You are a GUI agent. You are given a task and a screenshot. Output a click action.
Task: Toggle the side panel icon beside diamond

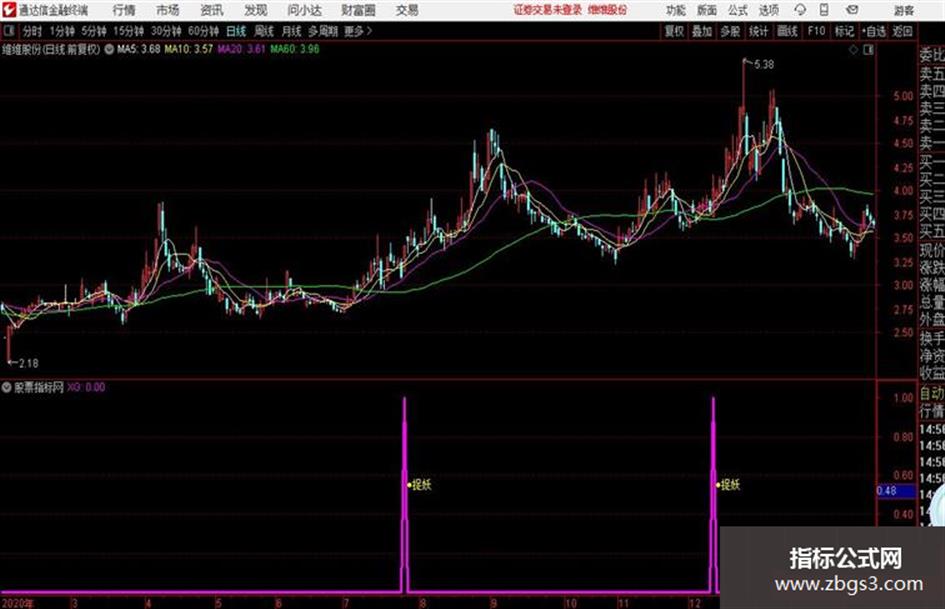point(868,50)
